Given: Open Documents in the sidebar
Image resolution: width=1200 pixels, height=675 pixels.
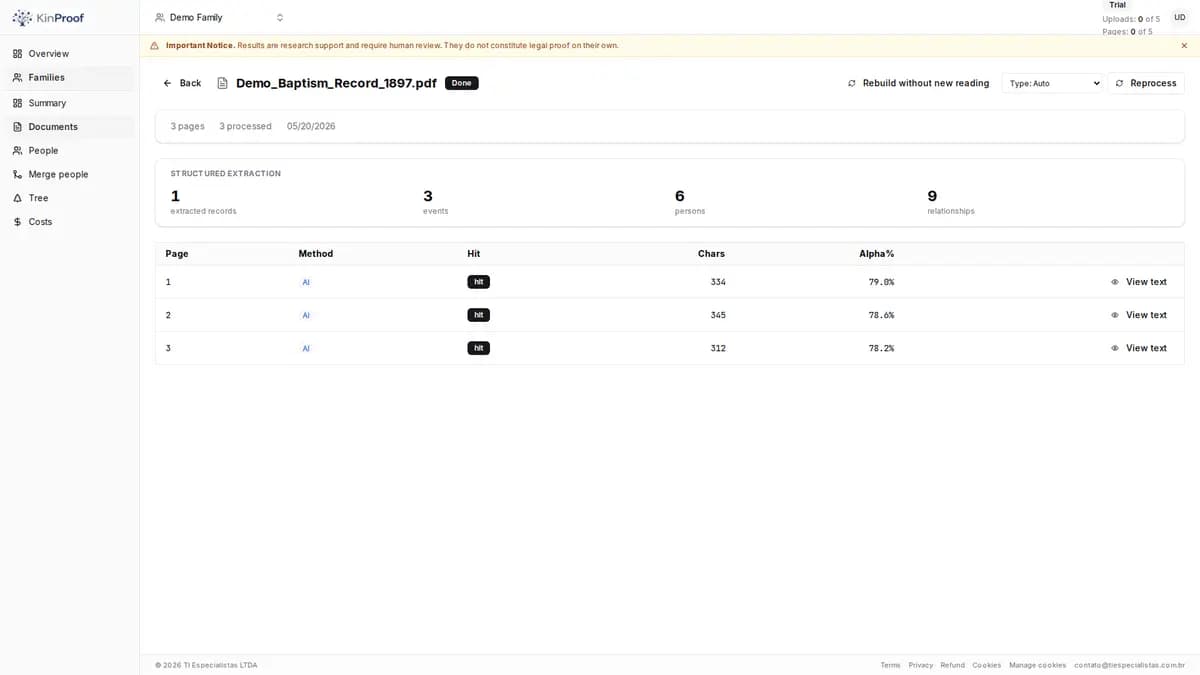Looking at the screenshot, I should pos(68,127).
